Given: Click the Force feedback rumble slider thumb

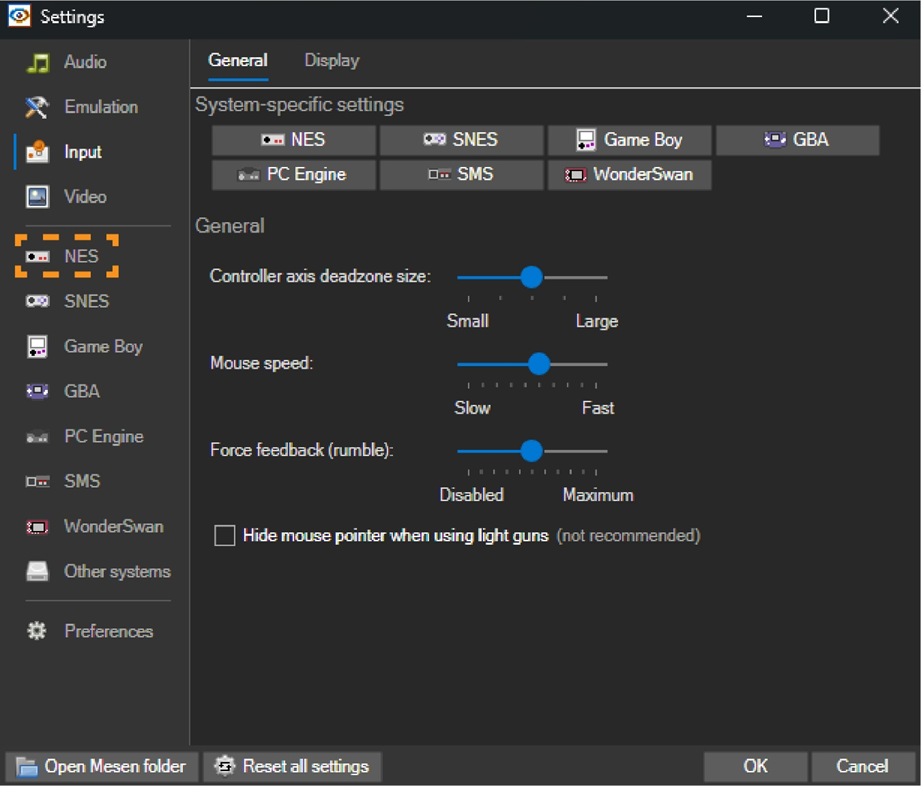Looking at the screenshot, I should click(531, 451).
